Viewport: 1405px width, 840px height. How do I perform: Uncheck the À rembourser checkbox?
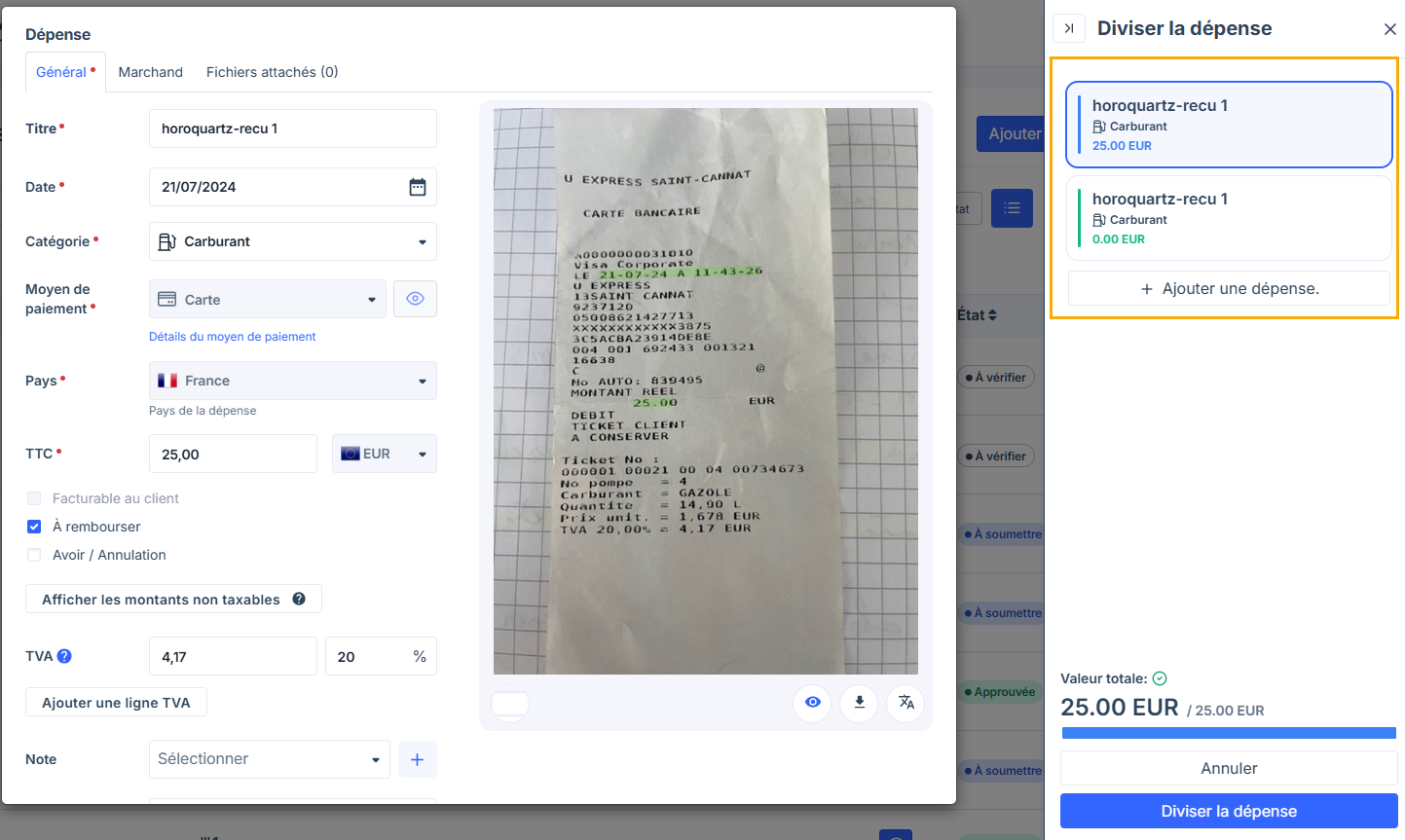tap(34, 527)
